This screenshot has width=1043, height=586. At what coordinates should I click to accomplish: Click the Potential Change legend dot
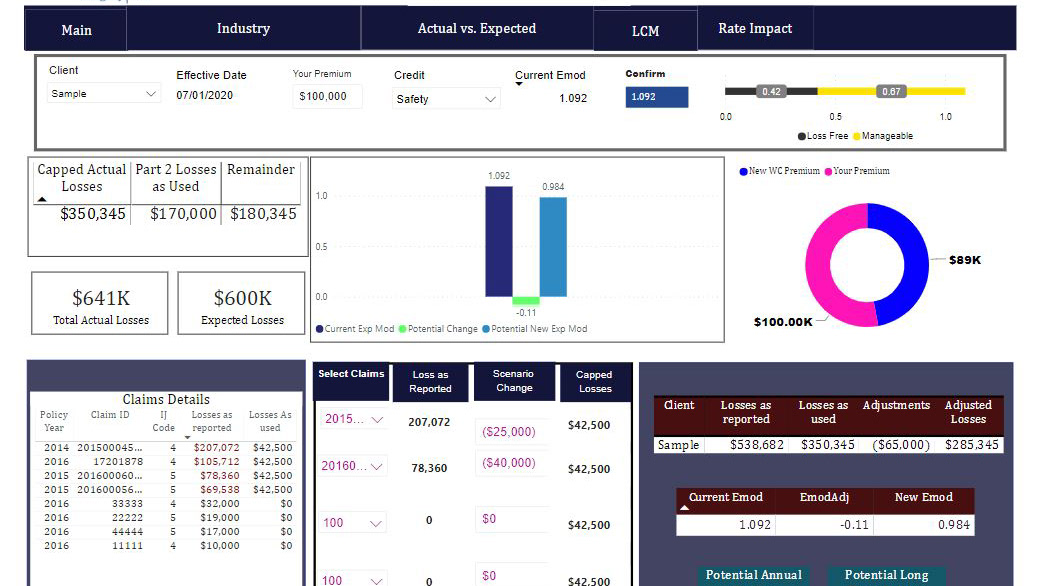[402, 329]
